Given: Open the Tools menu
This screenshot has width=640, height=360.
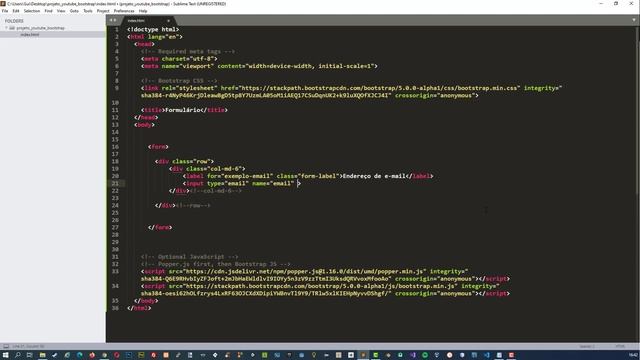Looking at the screenshot, I should coord(88,11).
